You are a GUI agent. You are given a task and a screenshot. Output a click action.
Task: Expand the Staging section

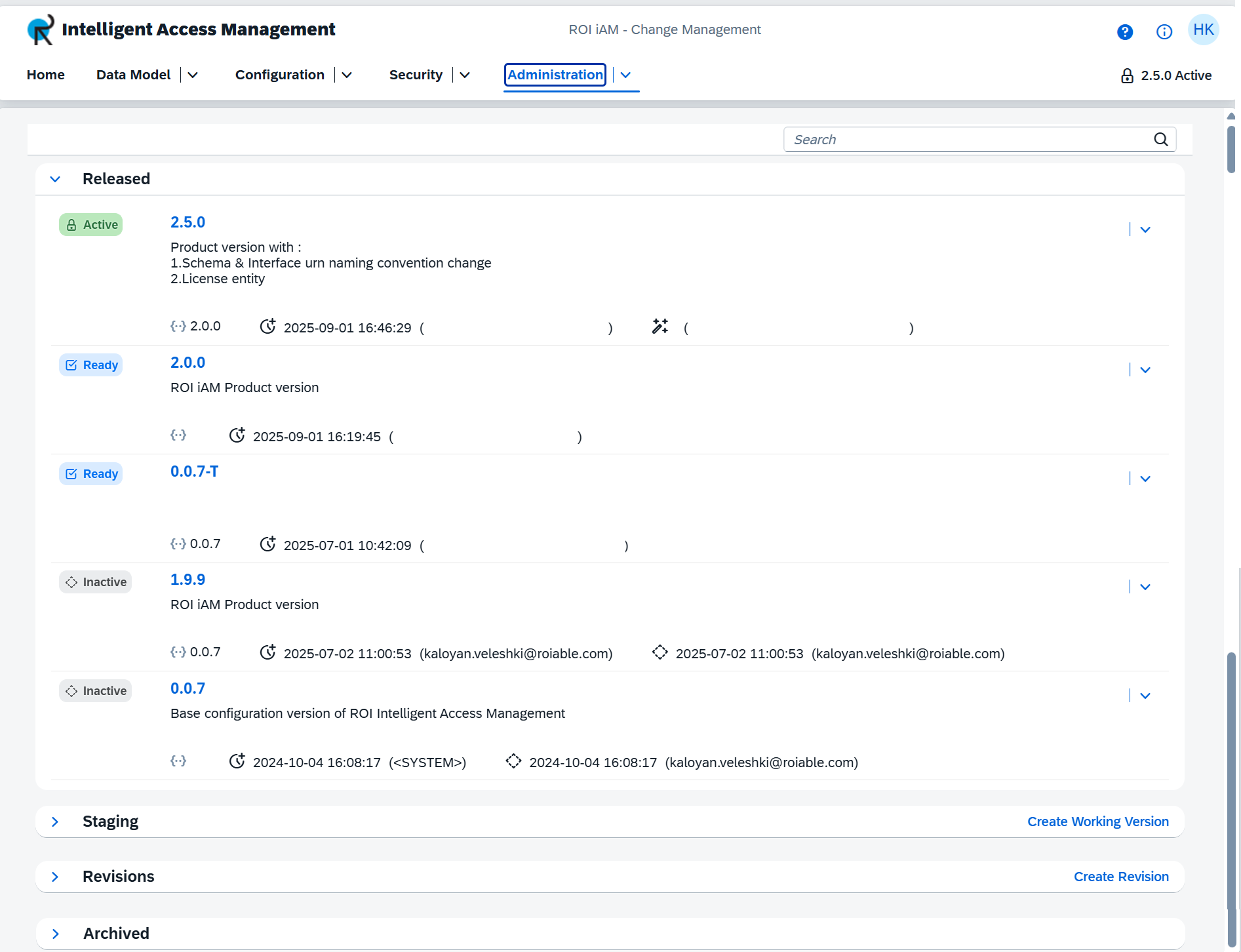56,822
